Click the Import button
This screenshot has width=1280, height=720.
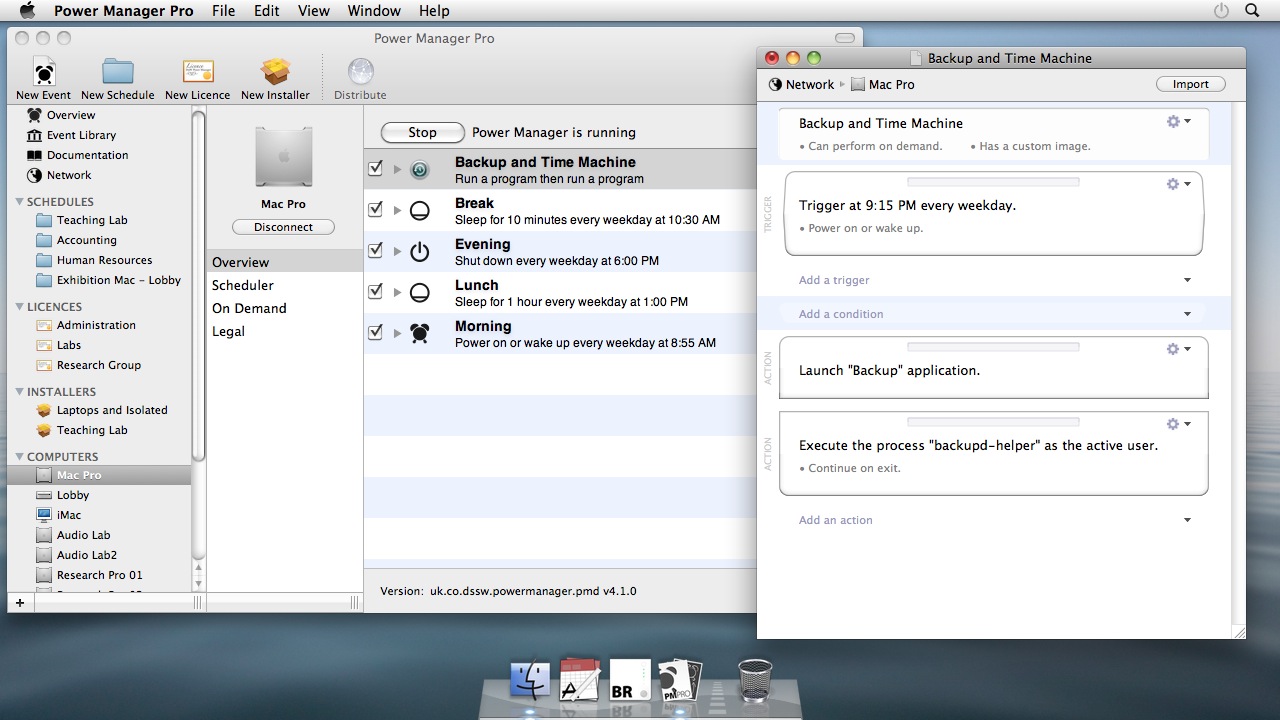click(x=1190, y=84)
